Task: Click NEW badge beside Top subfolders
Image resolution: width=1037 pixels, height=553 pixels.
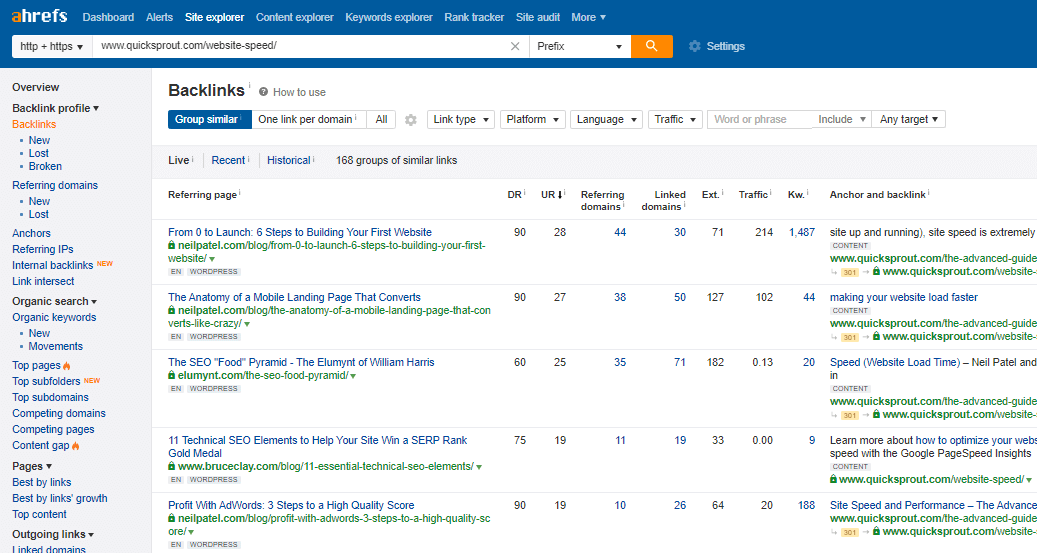Action: pos(92,380)
